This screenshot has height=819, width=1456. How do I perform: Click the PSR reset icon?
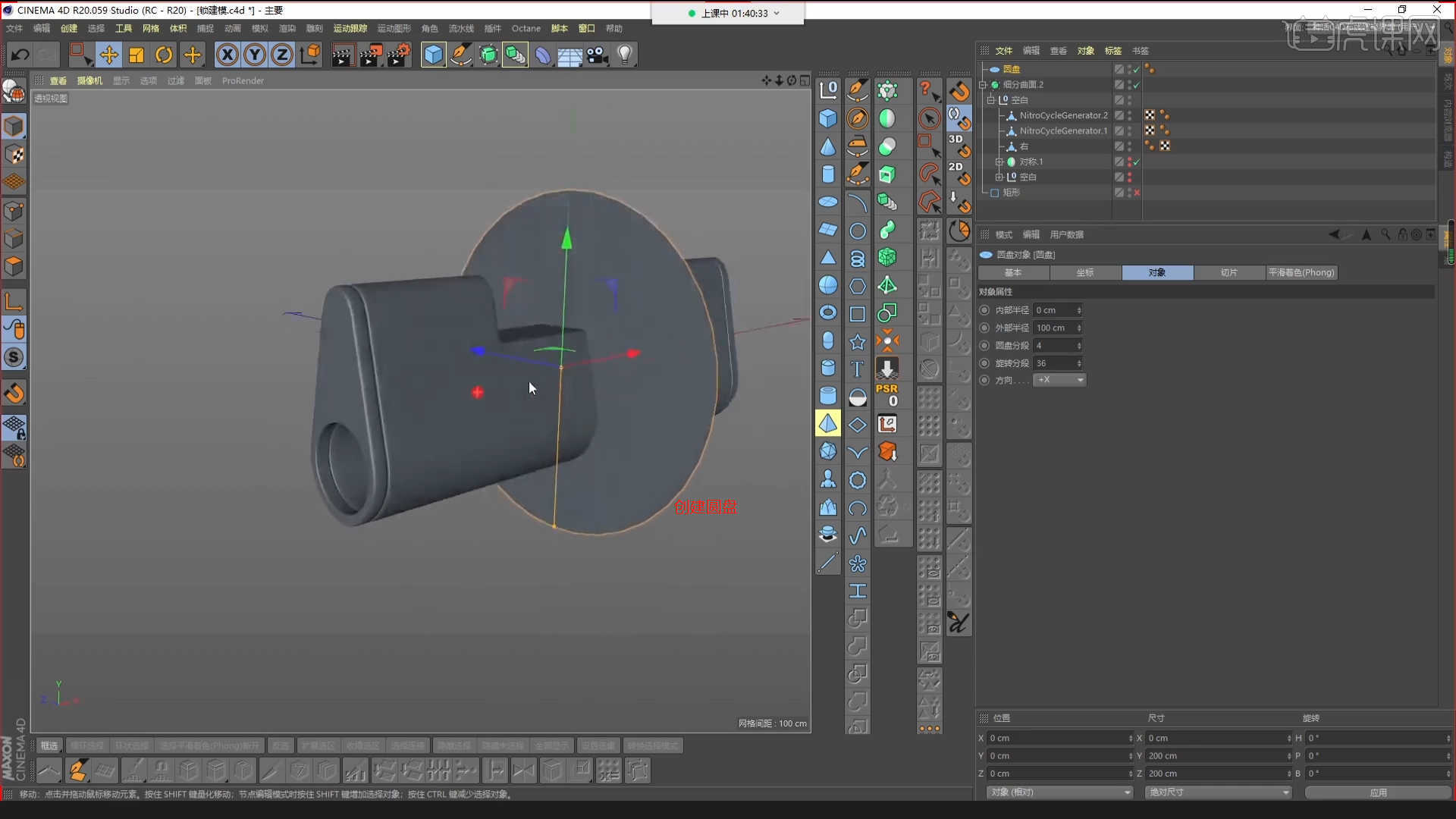[x=887, y=395]
